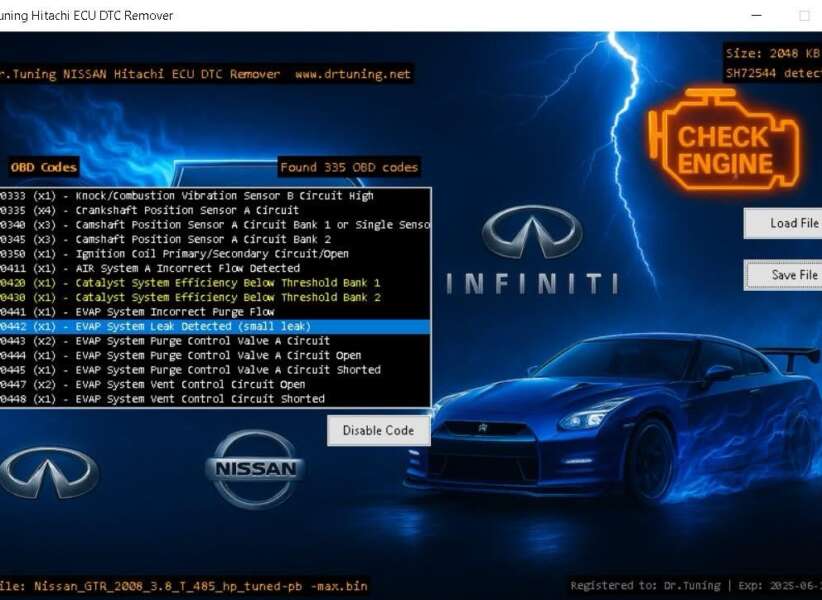The width and height of the screenshot is (822, 600).
Task: Click the large Infiniti logo above INFINITI text
Action: click(532, 232)
